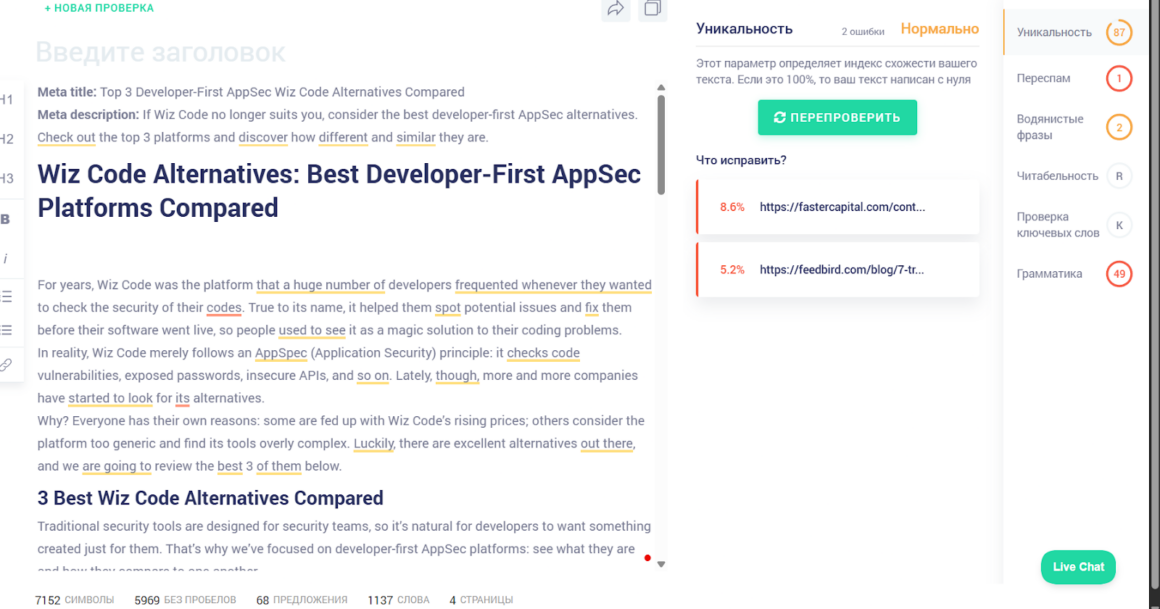This screenshot has width=1160, height=609.
Task: Apply H3 heading format
Action: coord(7,179)
